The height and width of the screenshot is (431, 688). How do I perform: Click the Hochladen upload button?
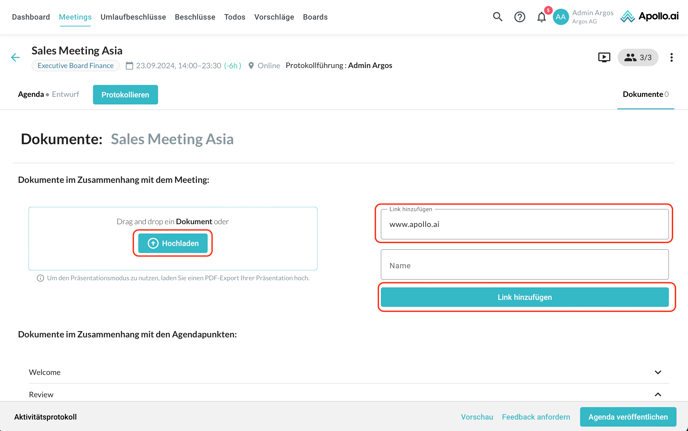(173, 243)
